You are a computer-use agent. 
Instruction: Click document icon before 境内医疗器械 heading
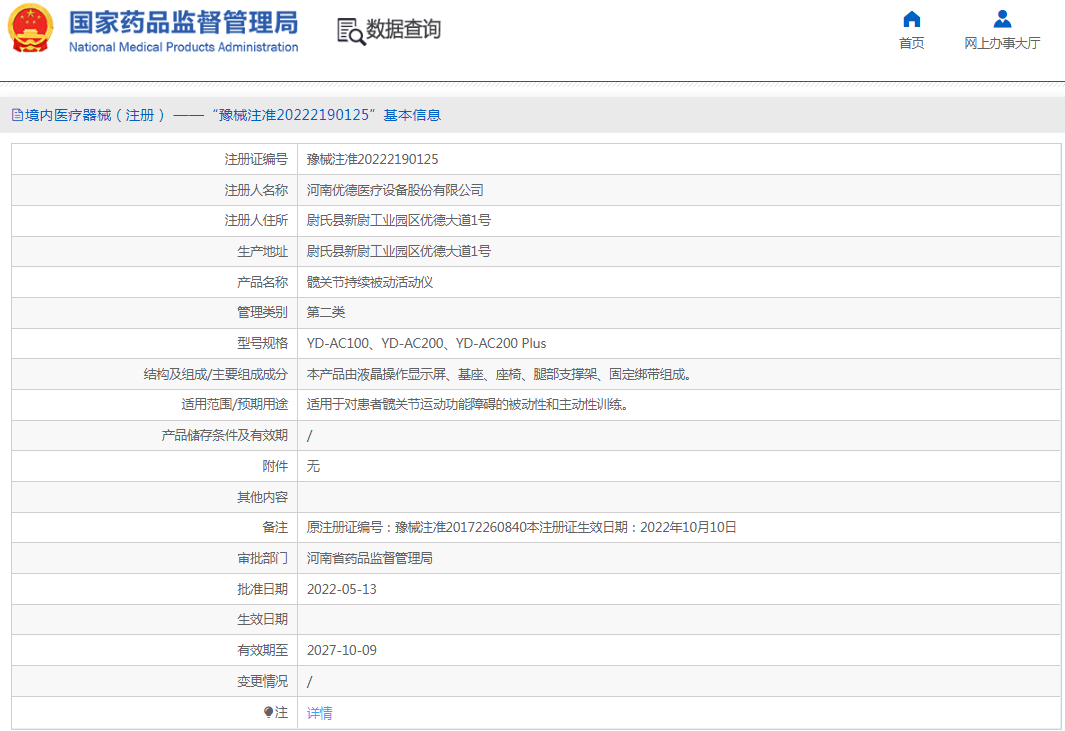pos(17,115)
